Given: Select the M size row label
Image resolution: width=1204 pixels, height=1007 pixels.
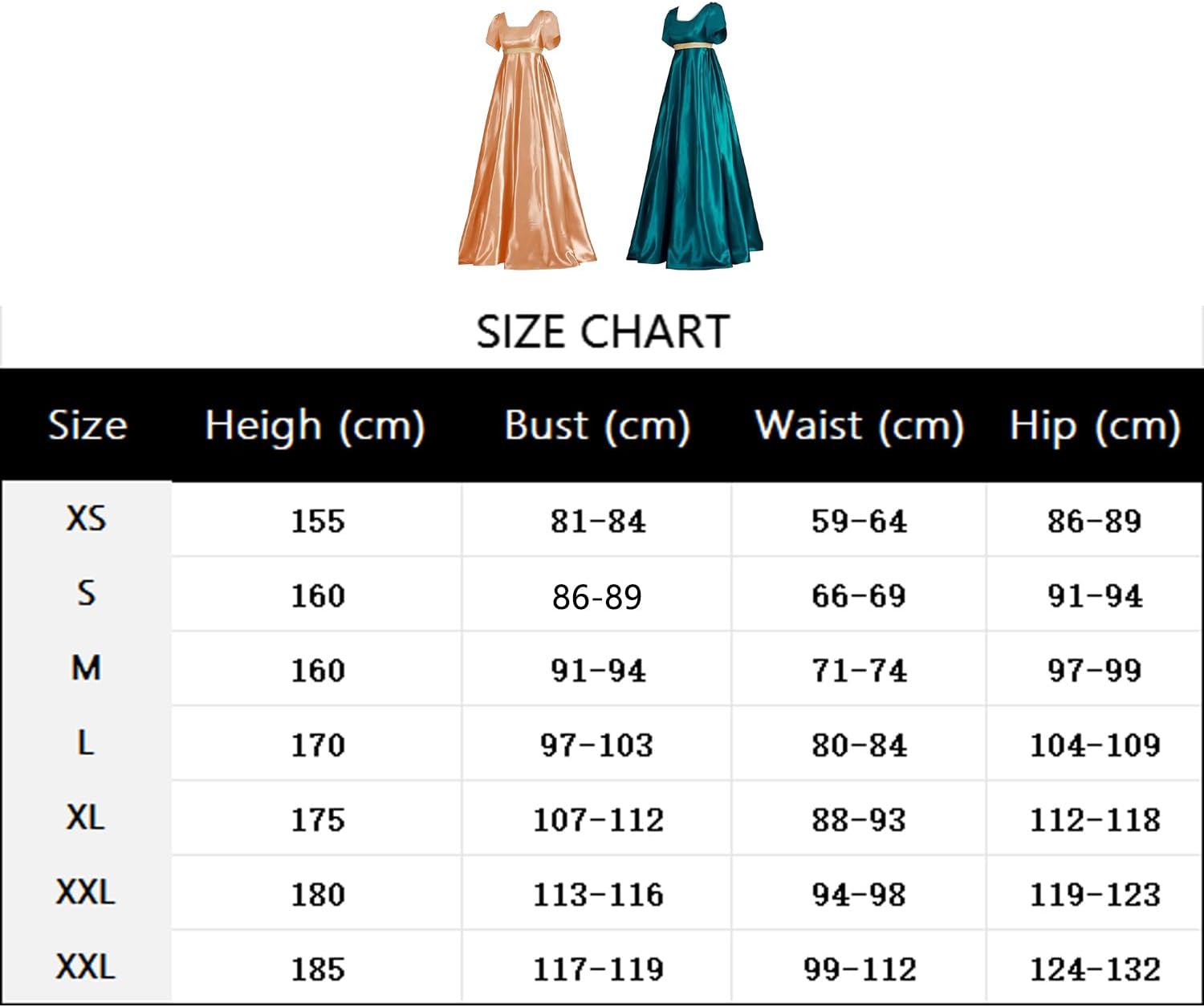Looking at the screenshot, I should [x=86, y=668].
